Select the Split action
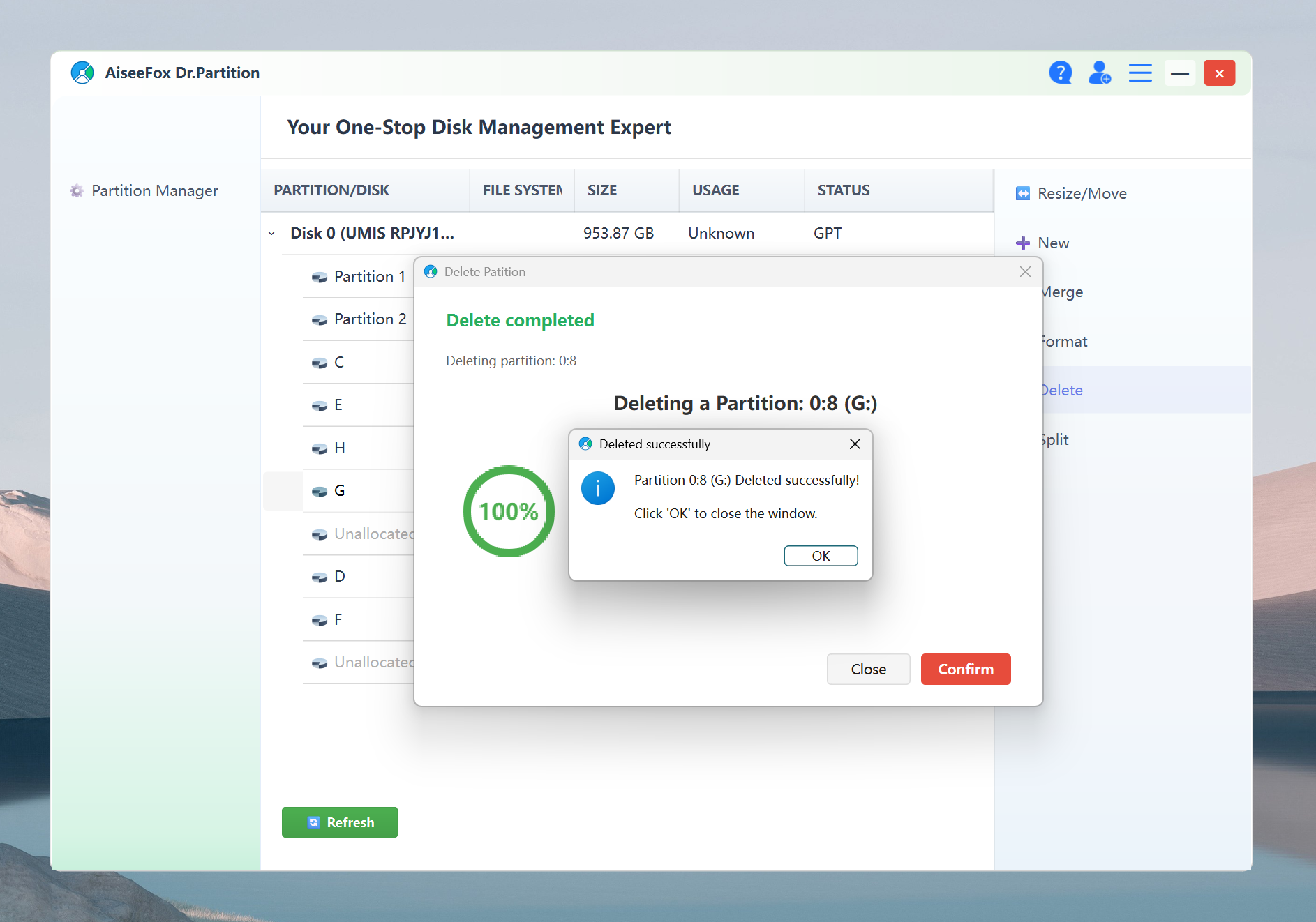1316x922 pixels. [1056, 440]
